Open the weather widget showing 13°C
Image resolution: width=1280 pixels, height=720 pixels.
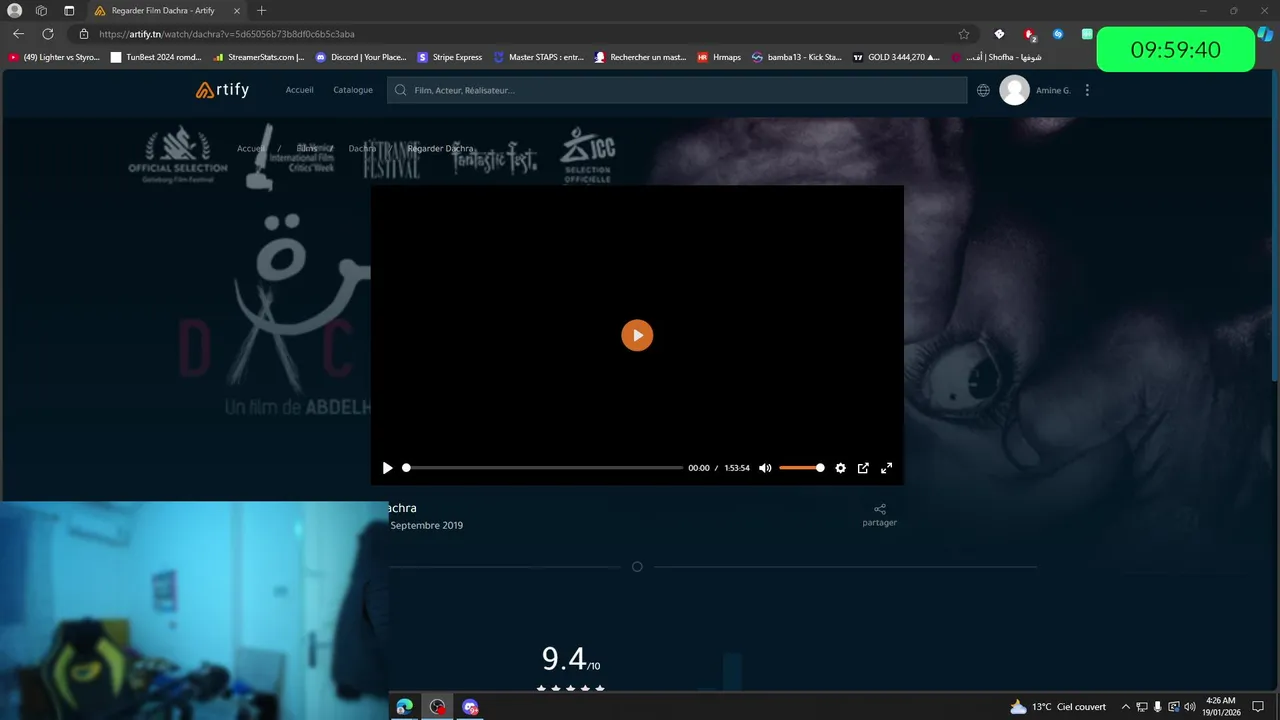coord(1057,707)
